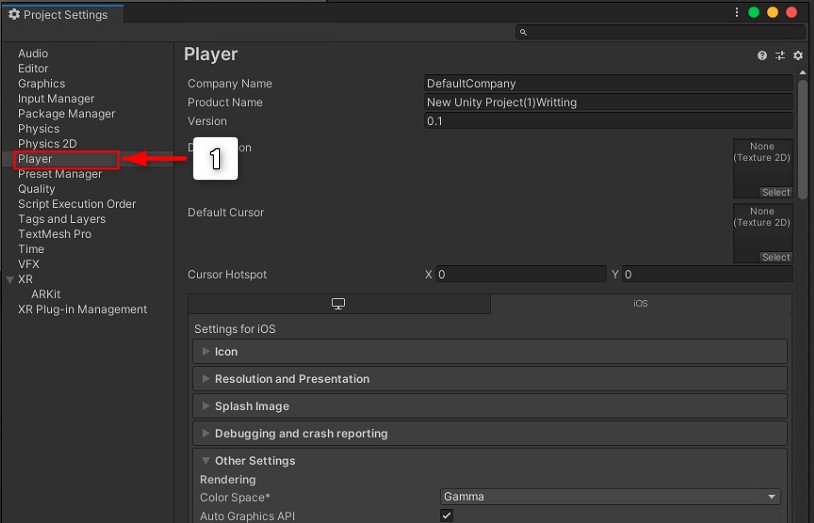Click the vertical scrollbar thumb
The width and height of the screenshot is (814, 523).
coord(803,139)
